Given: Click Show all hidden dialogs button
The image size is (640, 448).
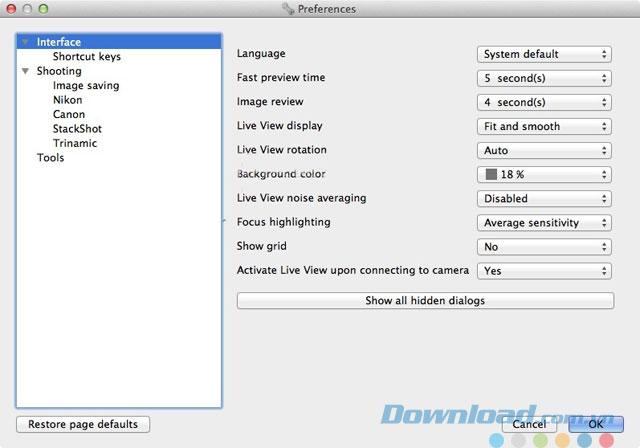Looking at the screenshot, I should coord(425,300).
